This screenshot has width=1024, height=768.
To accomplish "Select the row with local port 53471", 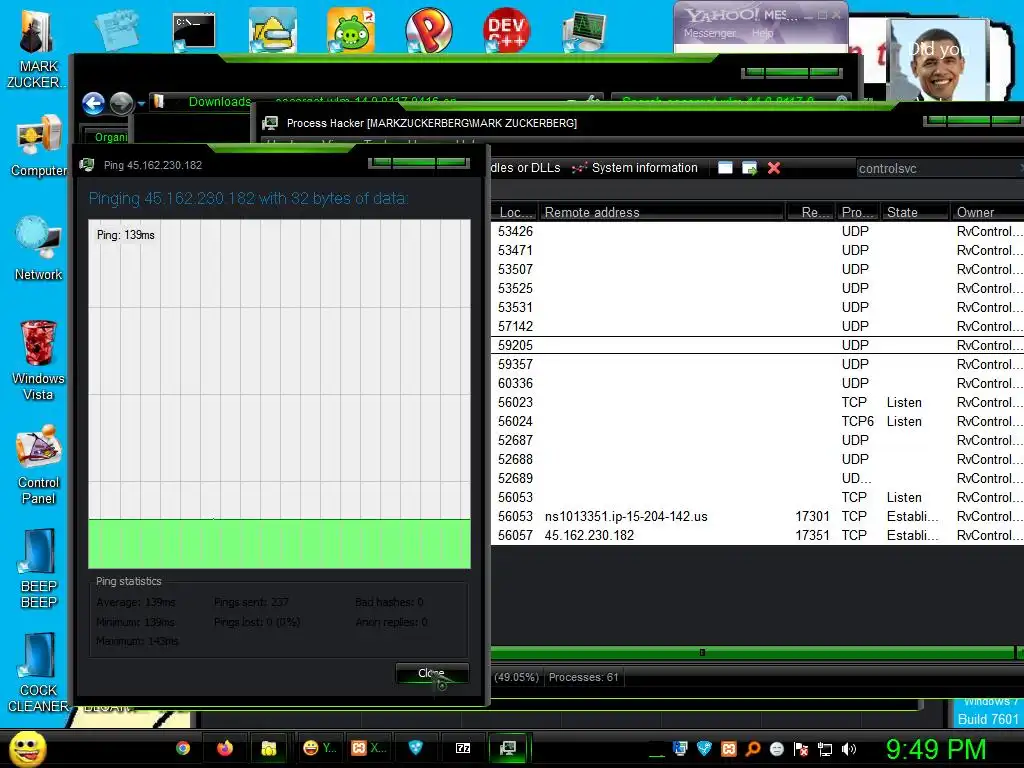I will coord(758,250).
